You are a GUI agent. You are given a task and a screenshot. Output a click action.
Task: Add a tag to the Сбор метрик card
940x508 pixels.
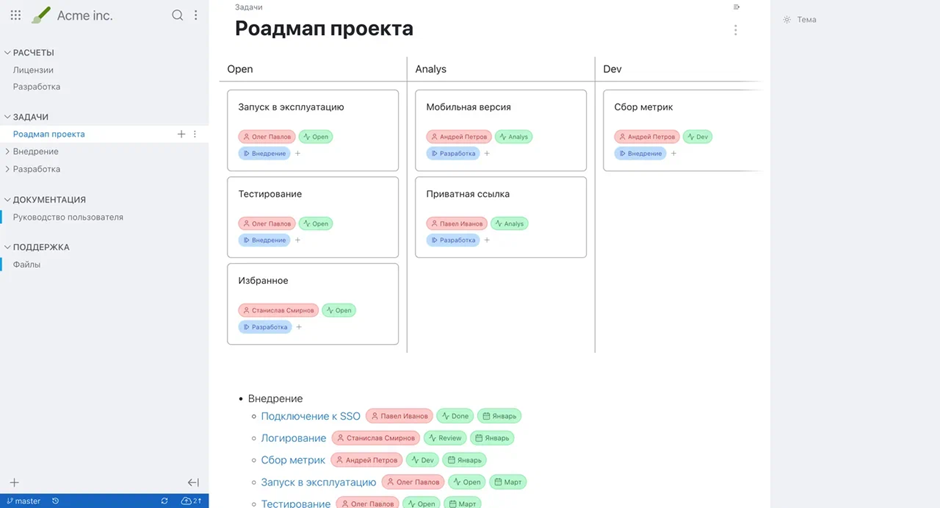point(673,154)
